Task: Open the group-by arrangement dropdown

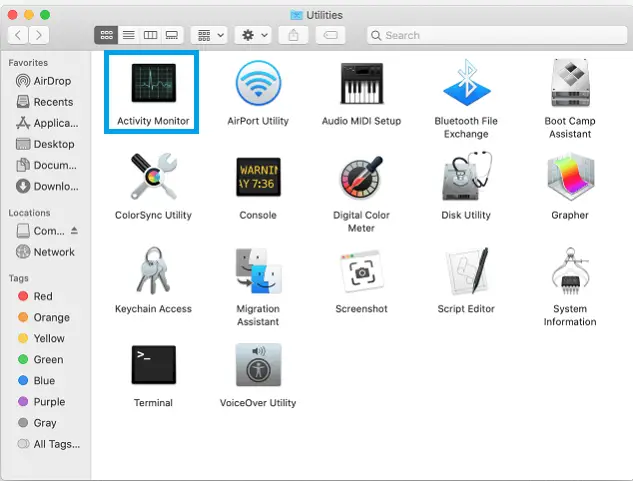Action: tap(210, 35)
